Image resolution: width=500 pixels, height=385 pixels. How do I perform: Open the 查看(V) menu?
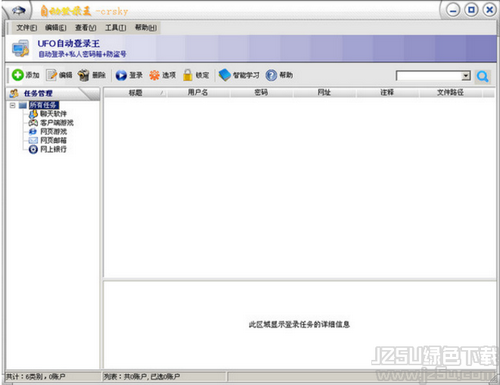click(86, 28)
